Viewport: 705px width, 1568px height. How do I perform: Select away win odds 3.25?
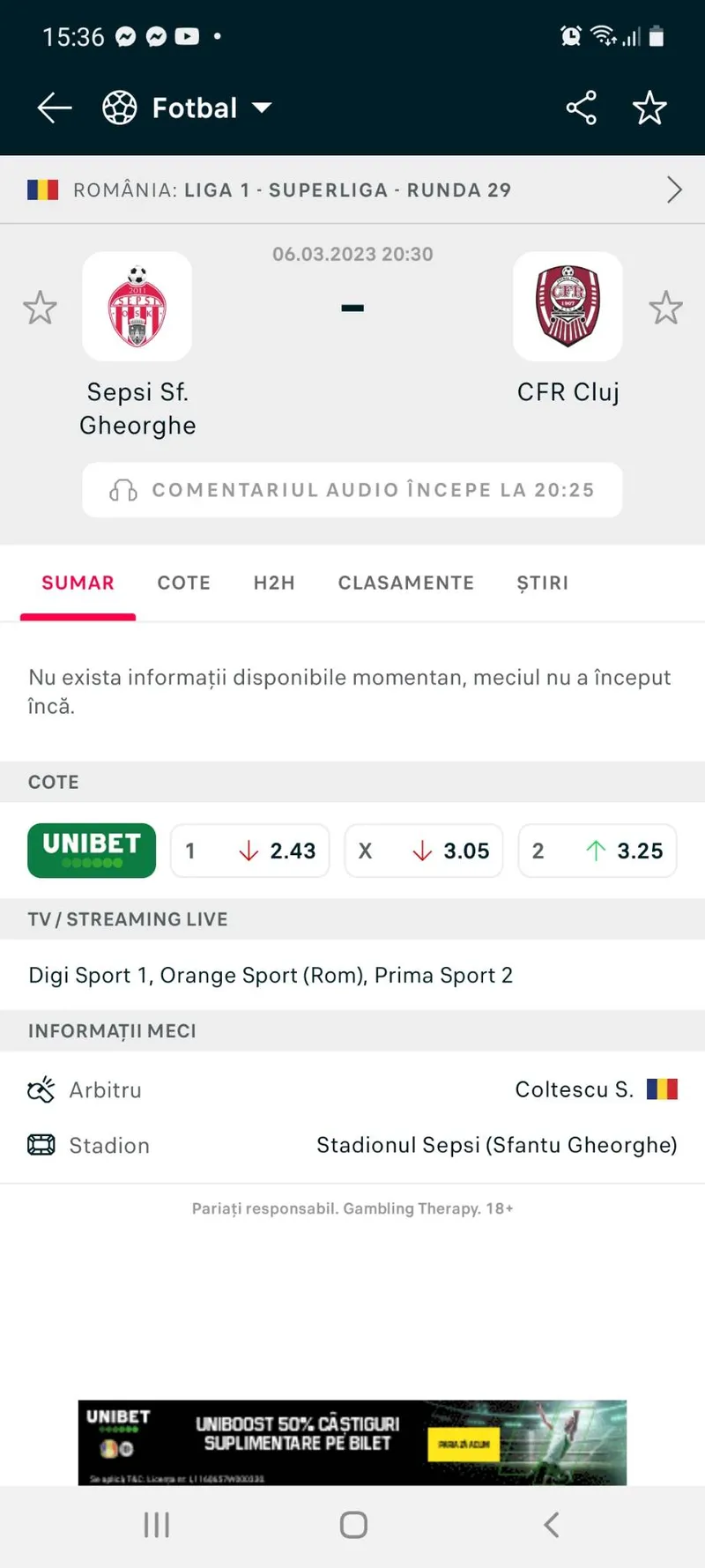click(597, 851)
